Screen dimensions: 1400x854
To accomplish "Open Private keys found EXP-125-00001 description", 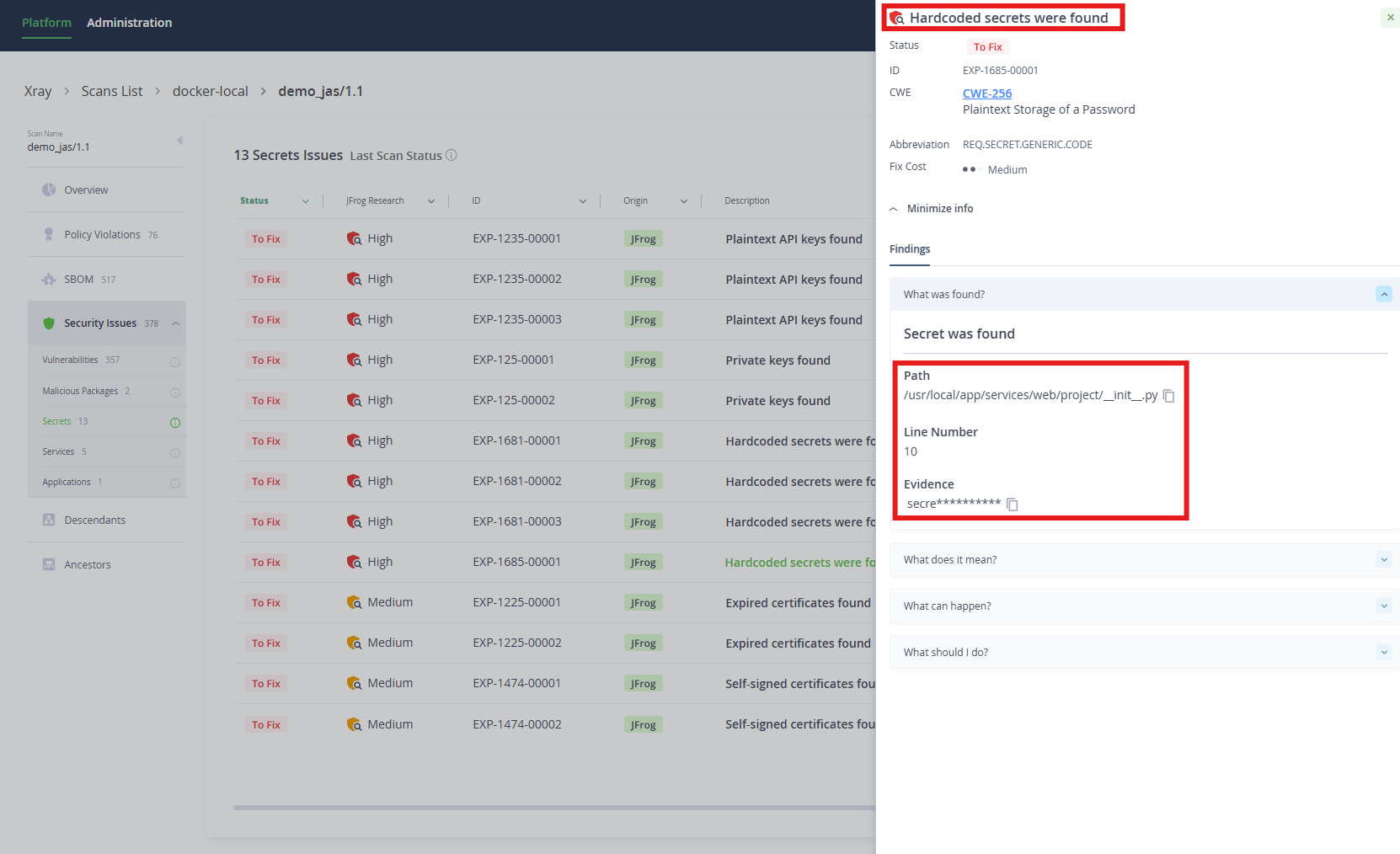I will coord(778,360).
